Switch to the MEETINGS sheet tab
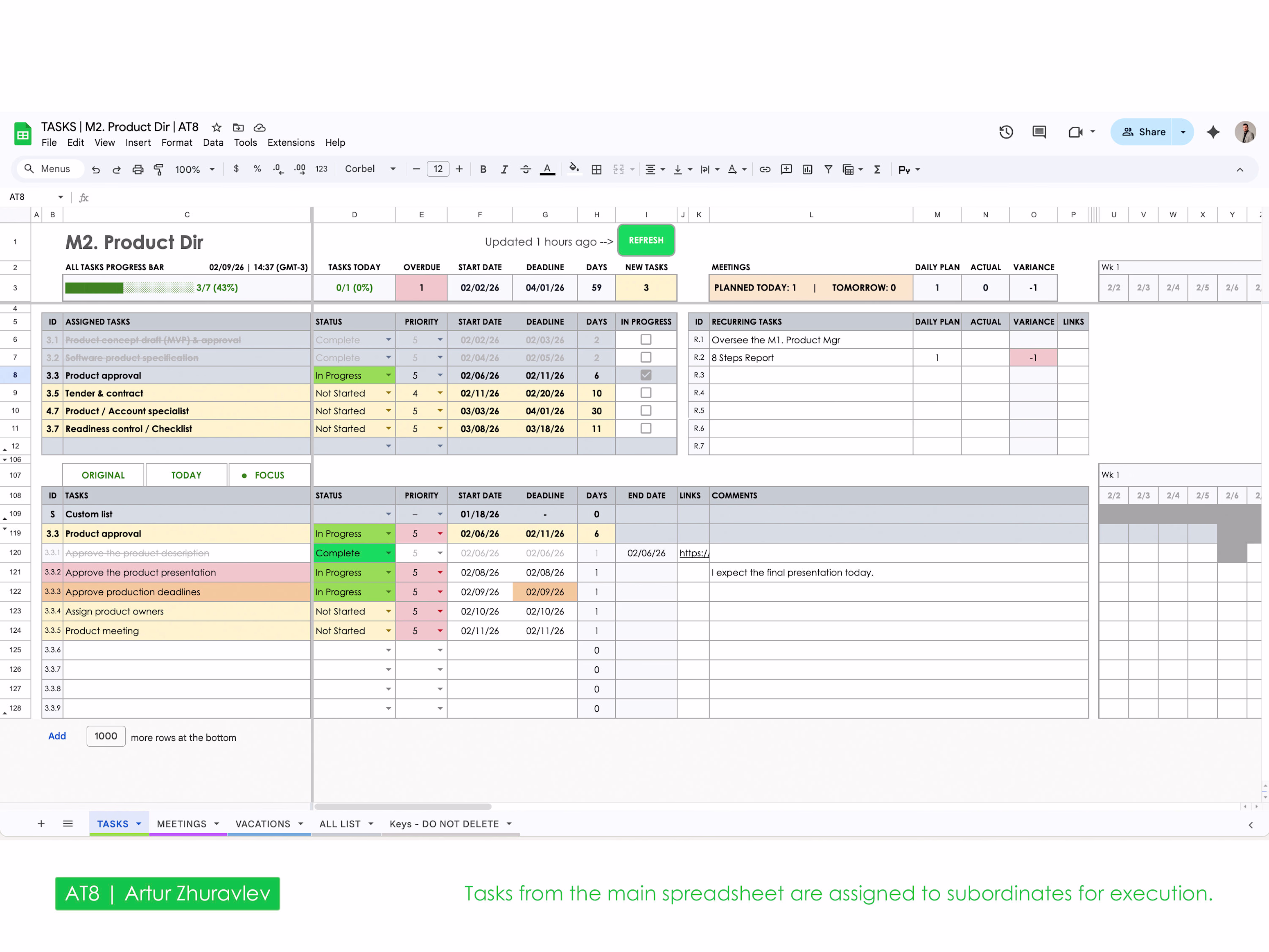 coord(181,824)
